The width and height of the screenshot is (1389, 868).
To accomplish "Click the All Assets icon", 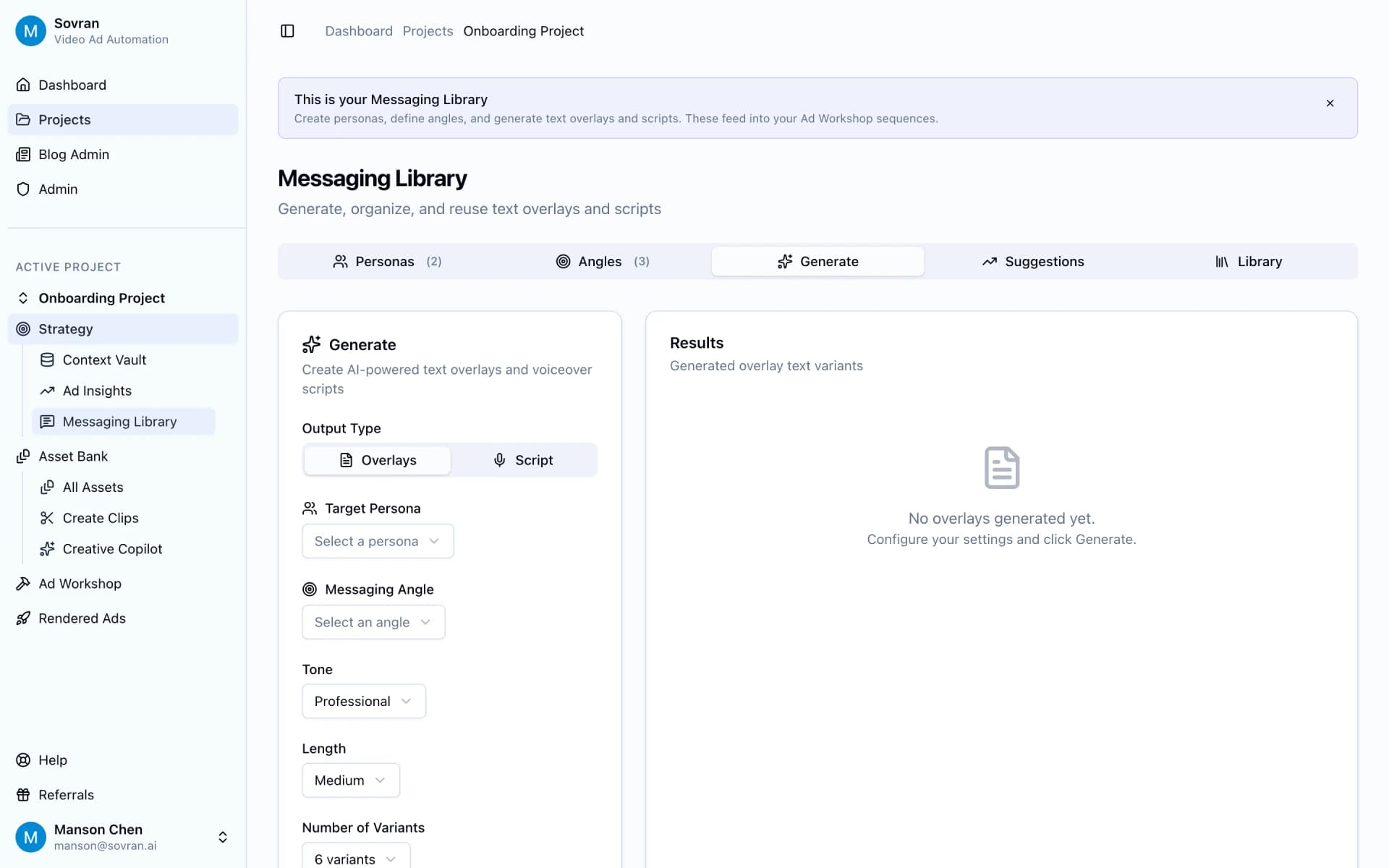I will (47, 487).
